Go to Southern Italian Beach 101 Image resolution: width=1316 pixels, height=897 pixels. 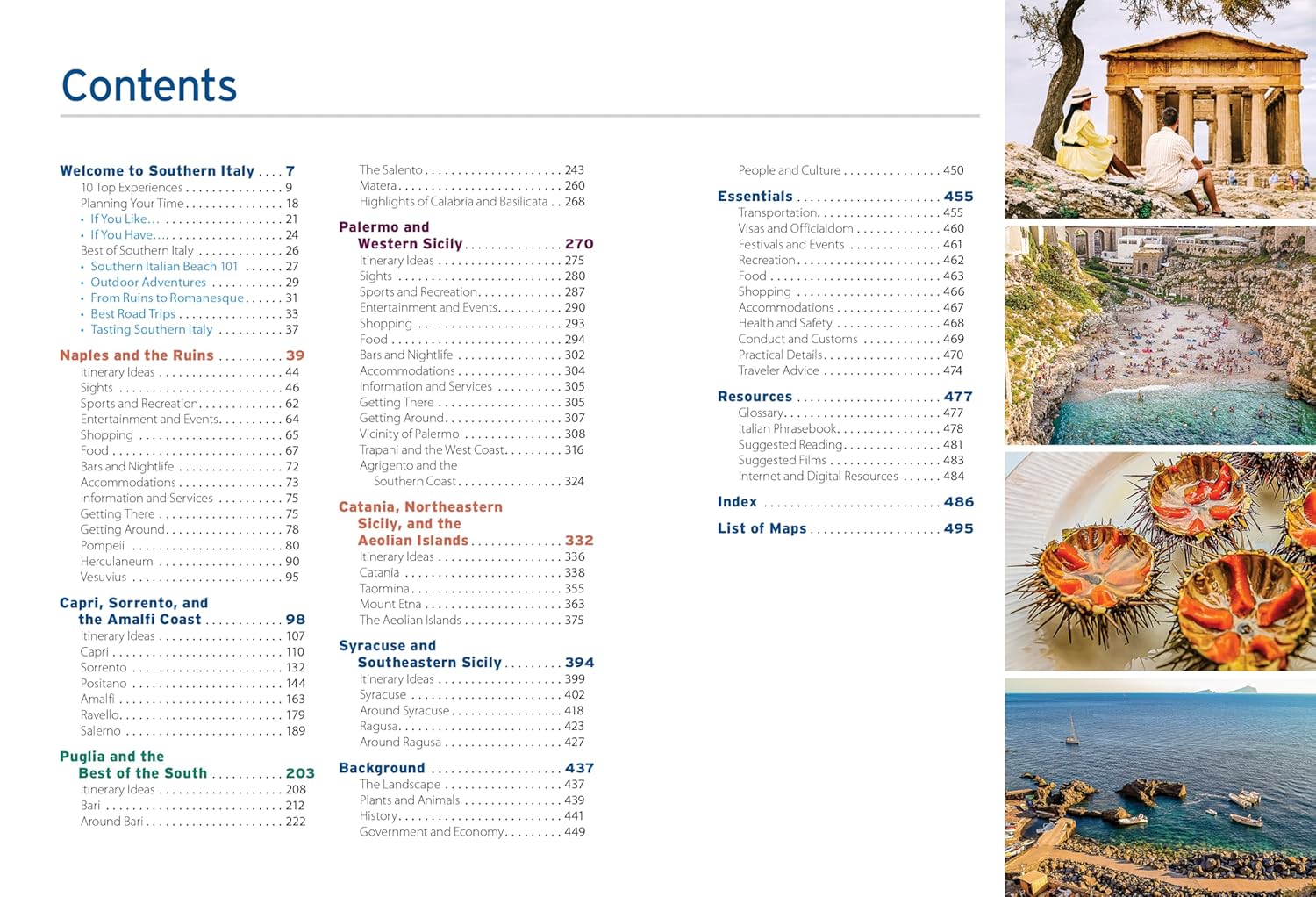[164, 267]
